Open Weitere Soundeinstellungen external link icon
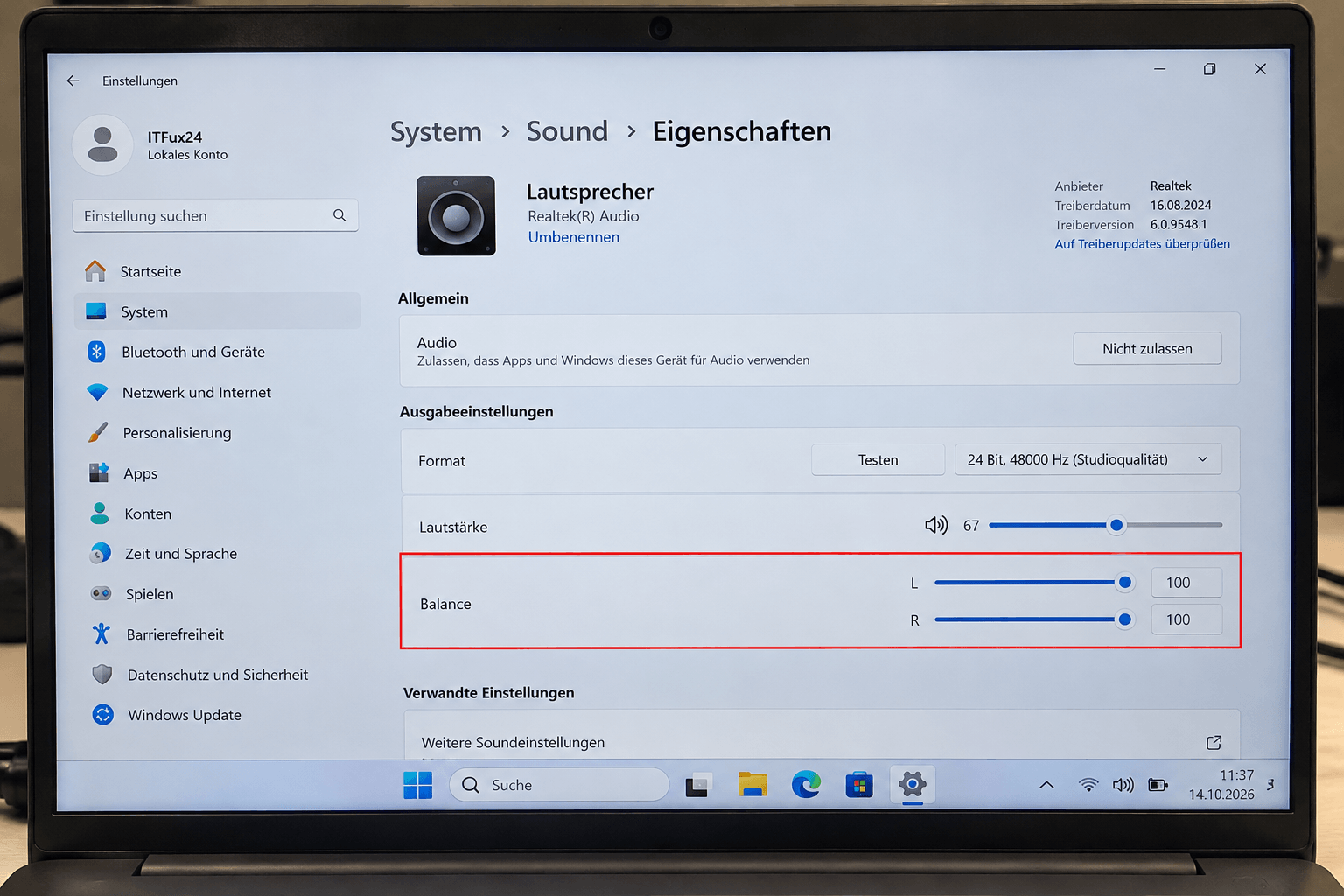The image size is (1344, 896). [x=1214, y=742]
